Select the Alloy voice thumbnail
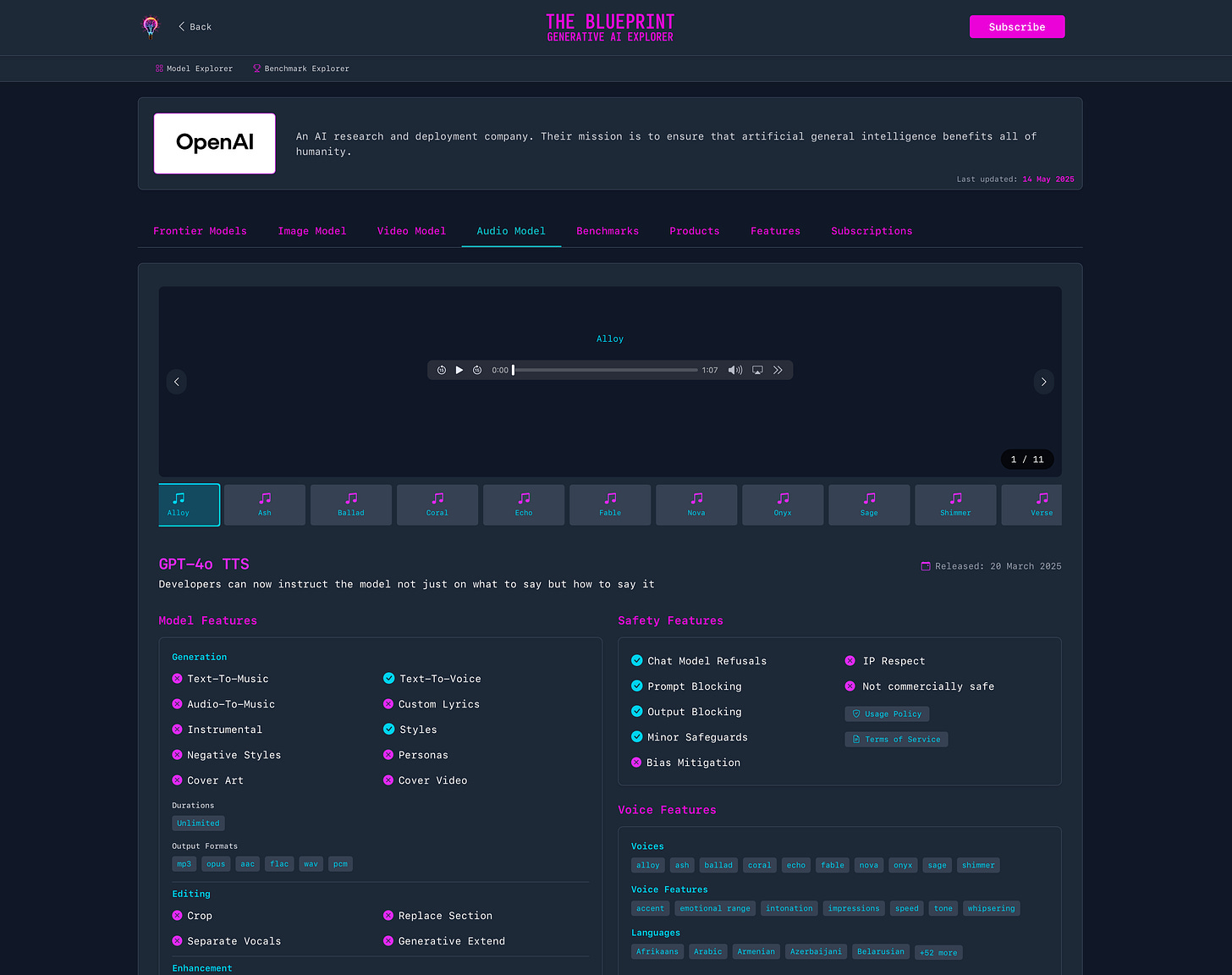This screenshot has height=975, width=1232. point(189,504)
